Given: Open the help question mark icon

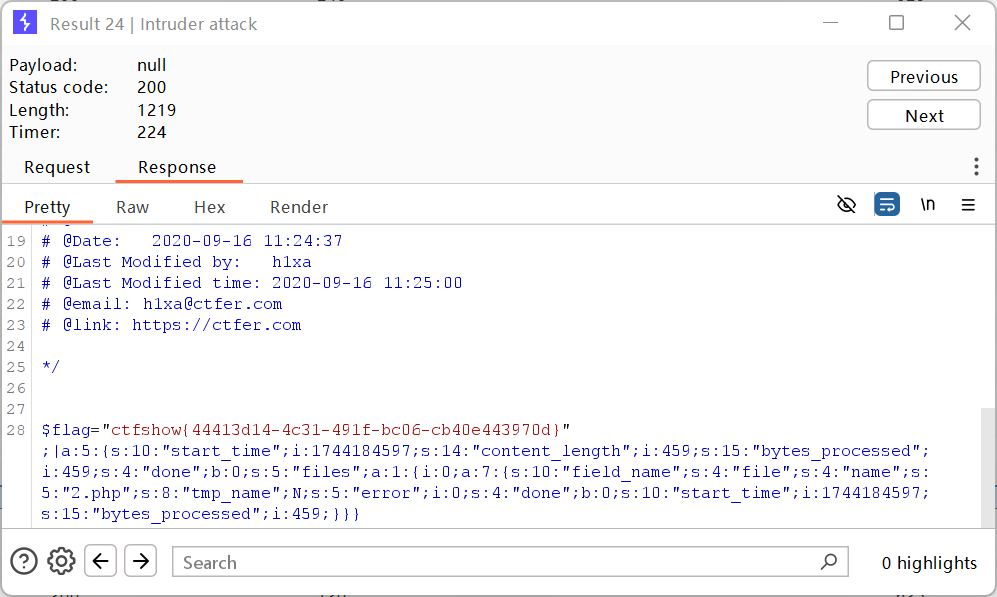Looking at the screenshot, I should point(24,561).
